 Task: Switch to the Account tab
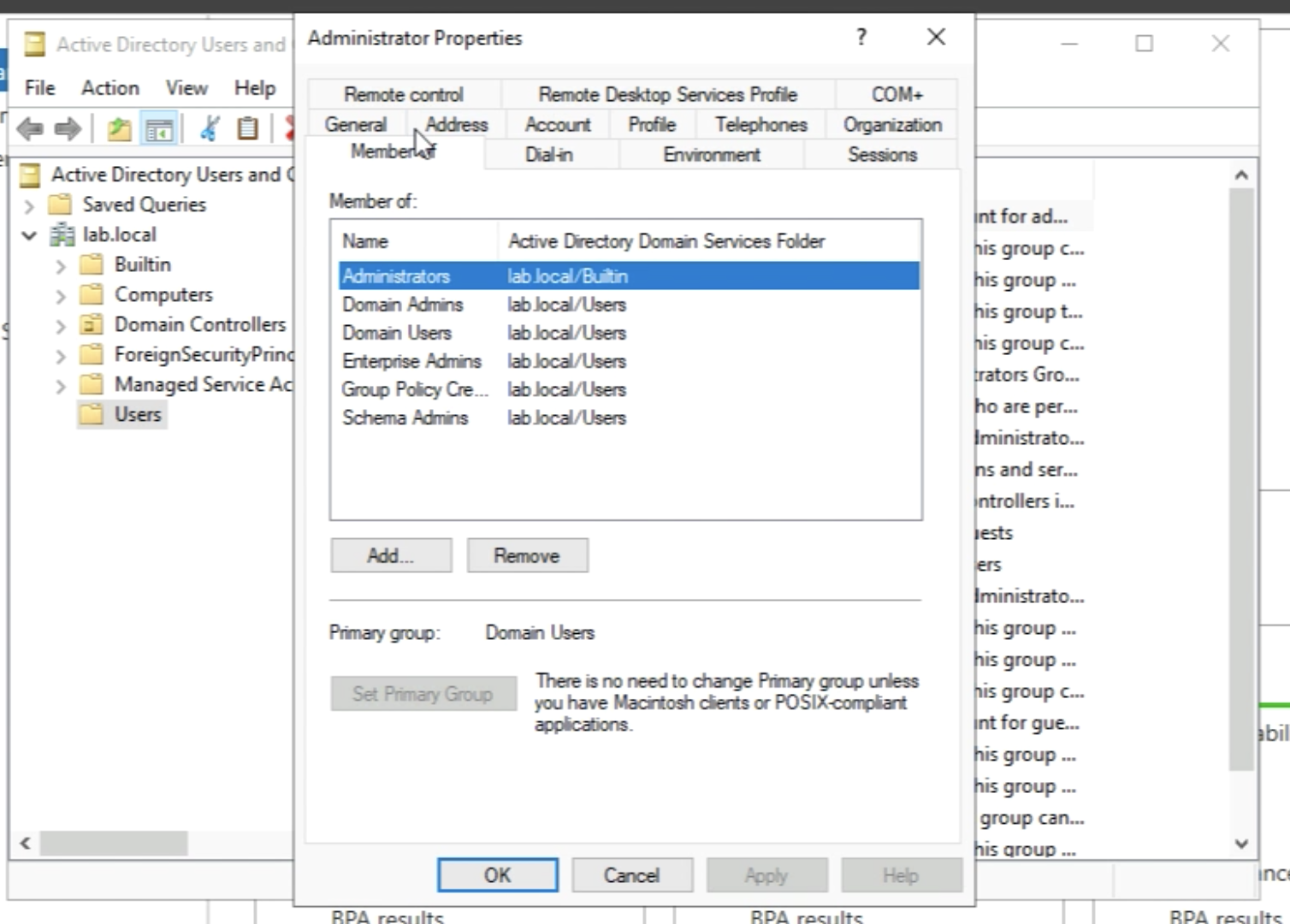coord(558,125)
